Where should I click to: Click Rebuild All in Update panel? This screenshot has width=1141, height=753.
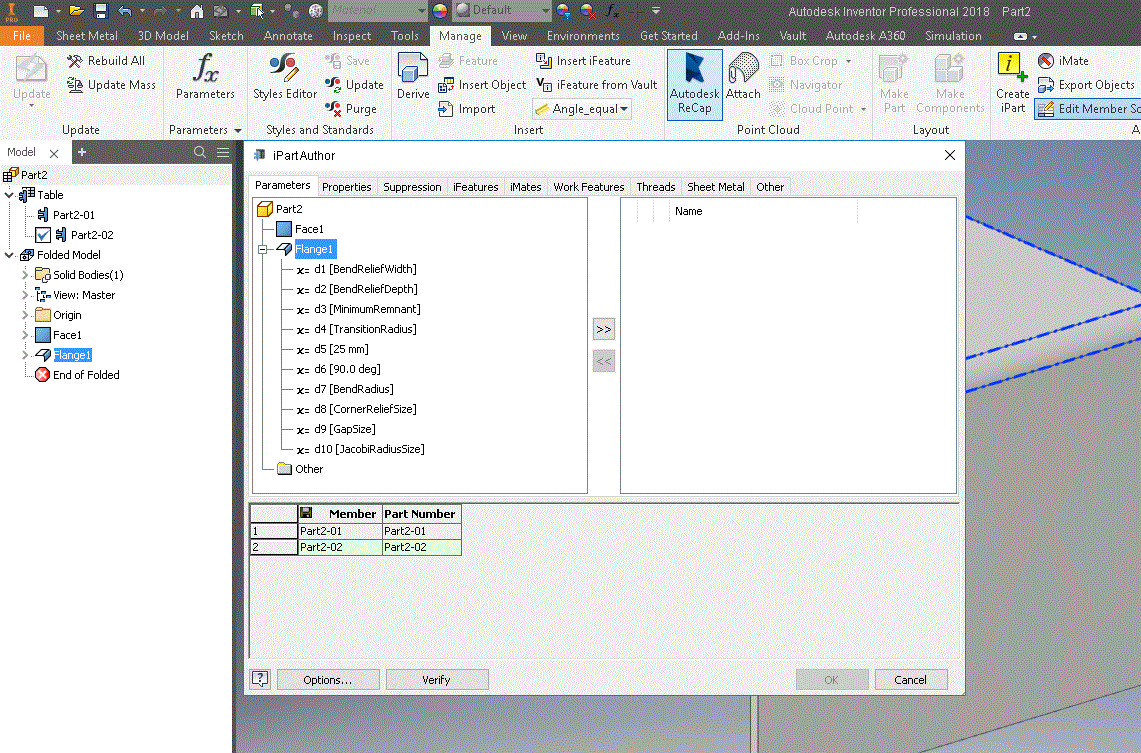[x=106, y=61]
